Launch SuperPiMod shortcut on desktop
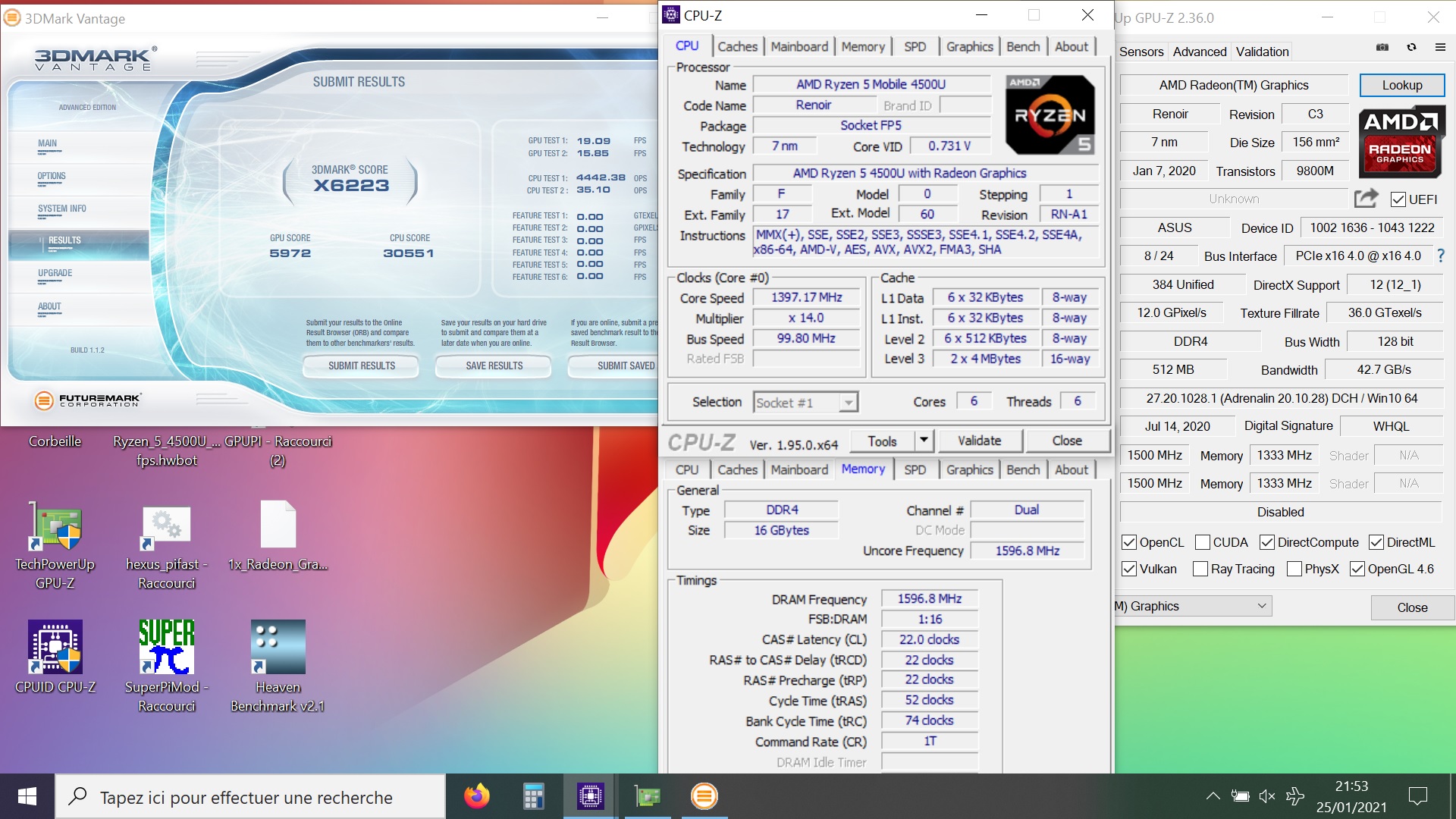The image size is (1456, 819). click(166, 667)
